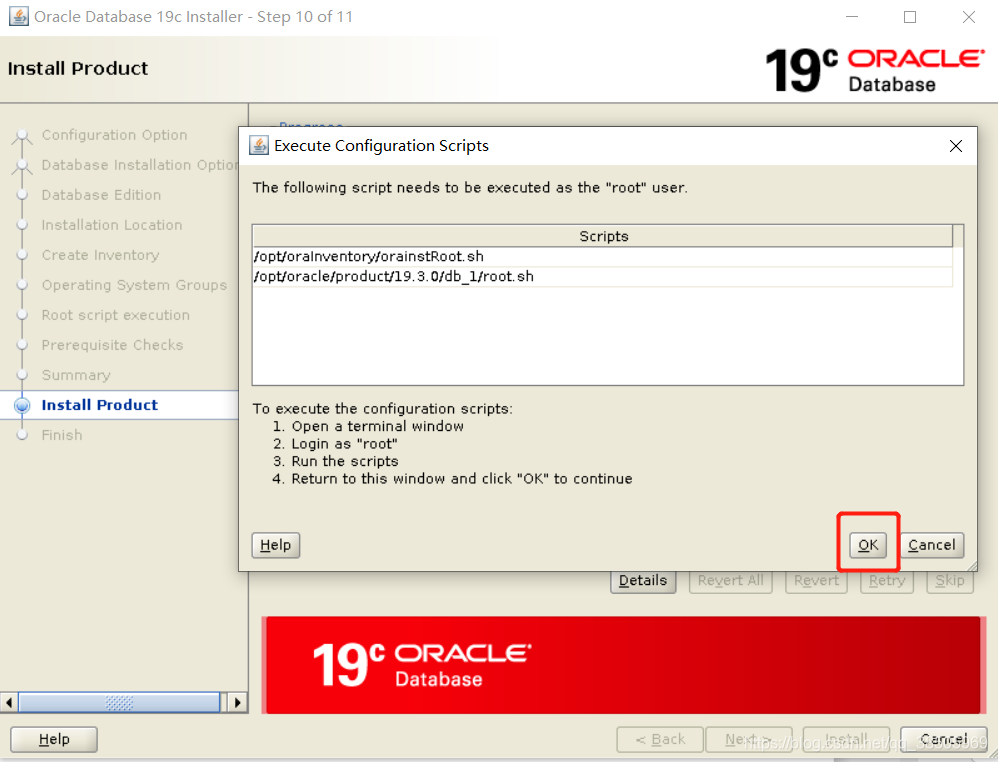Select Finish step in sidebar

pos(62,435)
